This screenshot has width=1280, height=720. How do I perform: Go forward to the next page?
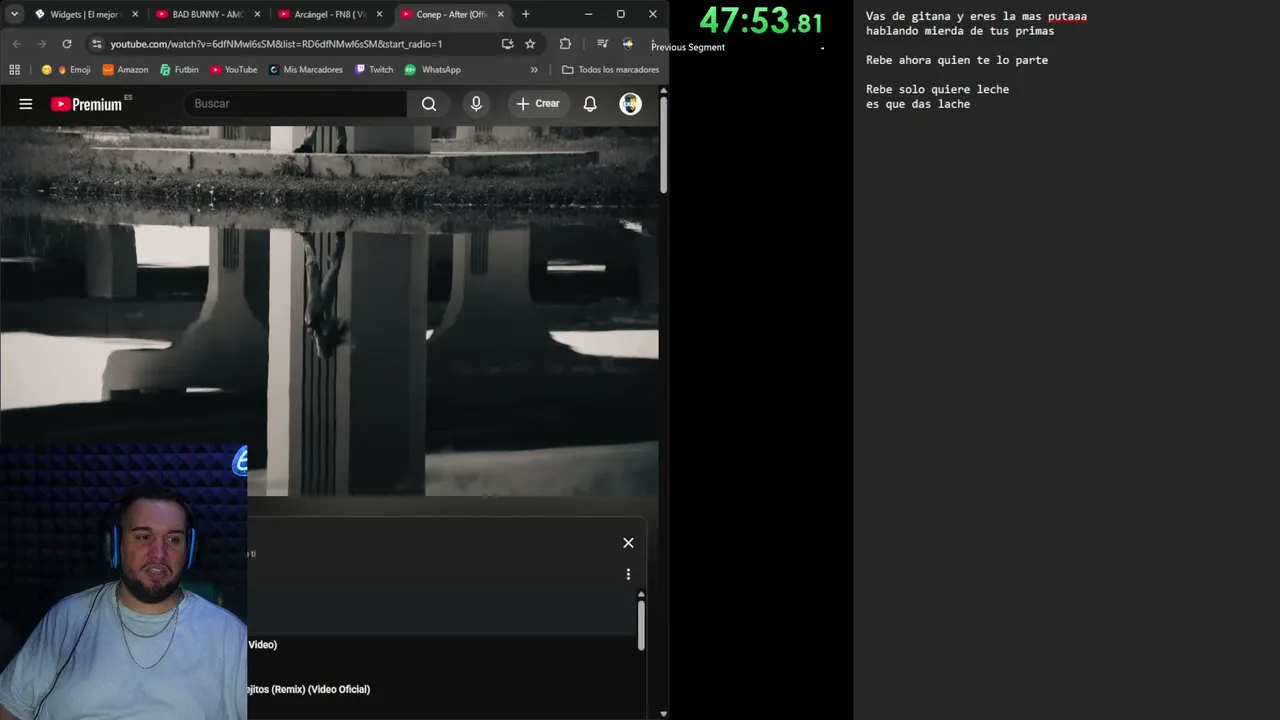[41, 44]
